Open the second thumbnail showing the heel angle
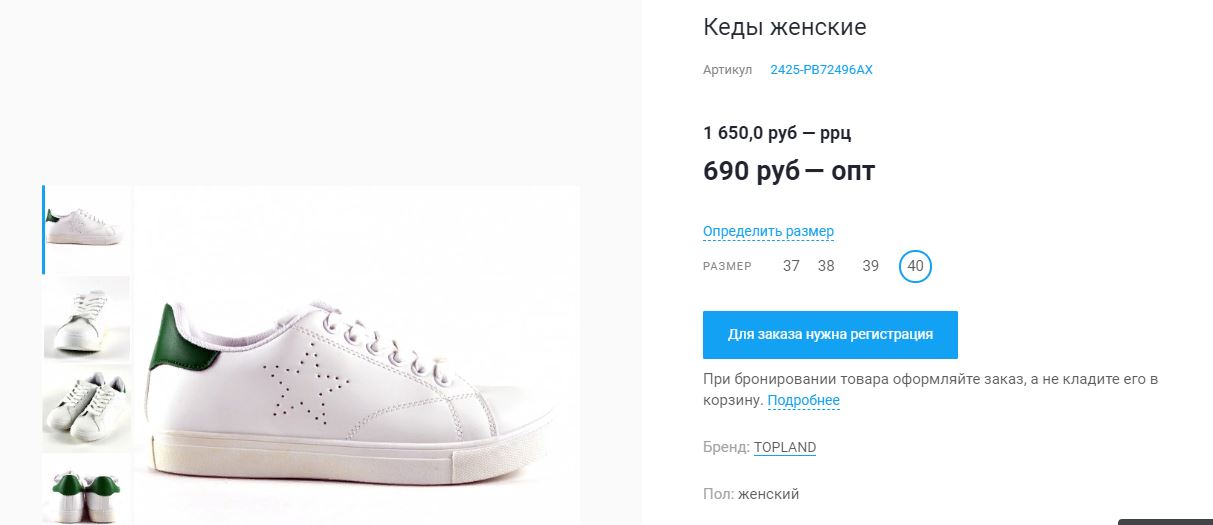The width and height of the screenshot is (1213, 525). point(87,318)
